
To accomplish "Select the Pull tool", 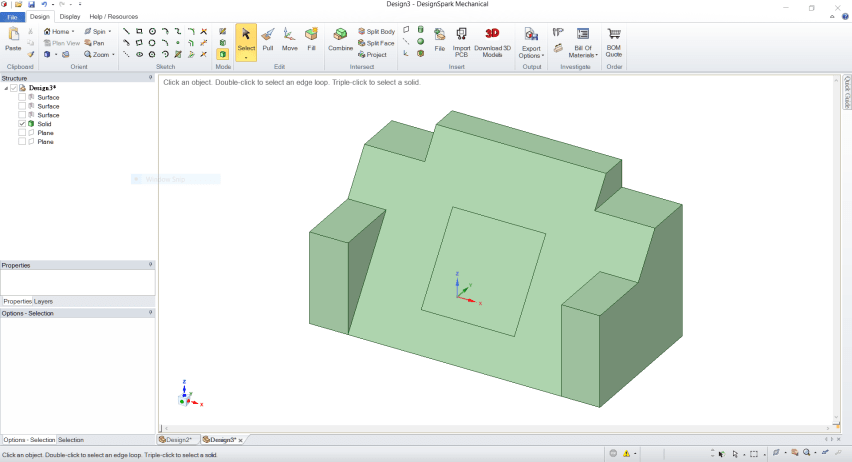I will tap(267, 40).
